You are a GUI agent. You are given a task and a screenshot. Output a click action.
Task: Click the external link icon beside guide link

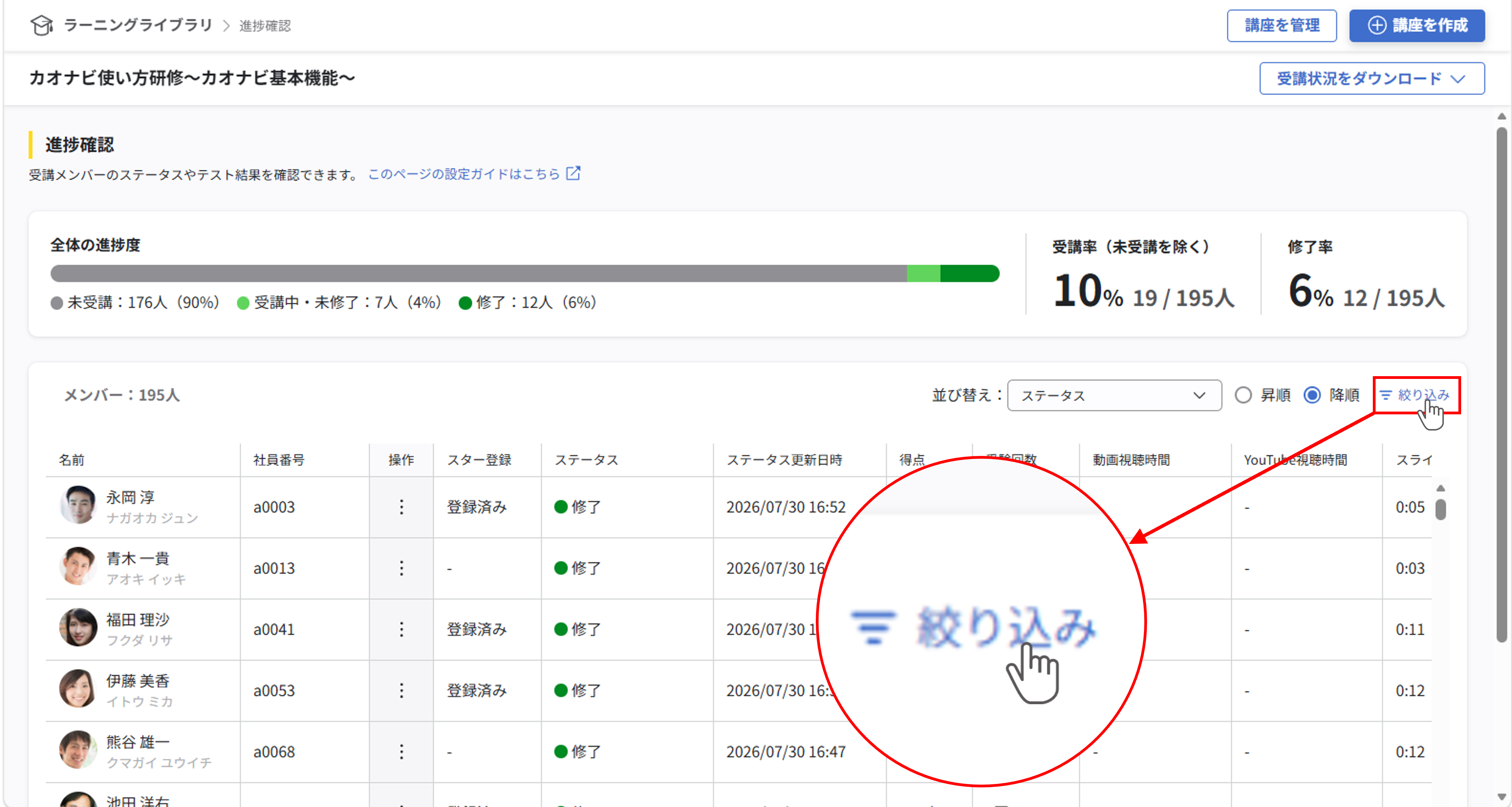[574, 173]
